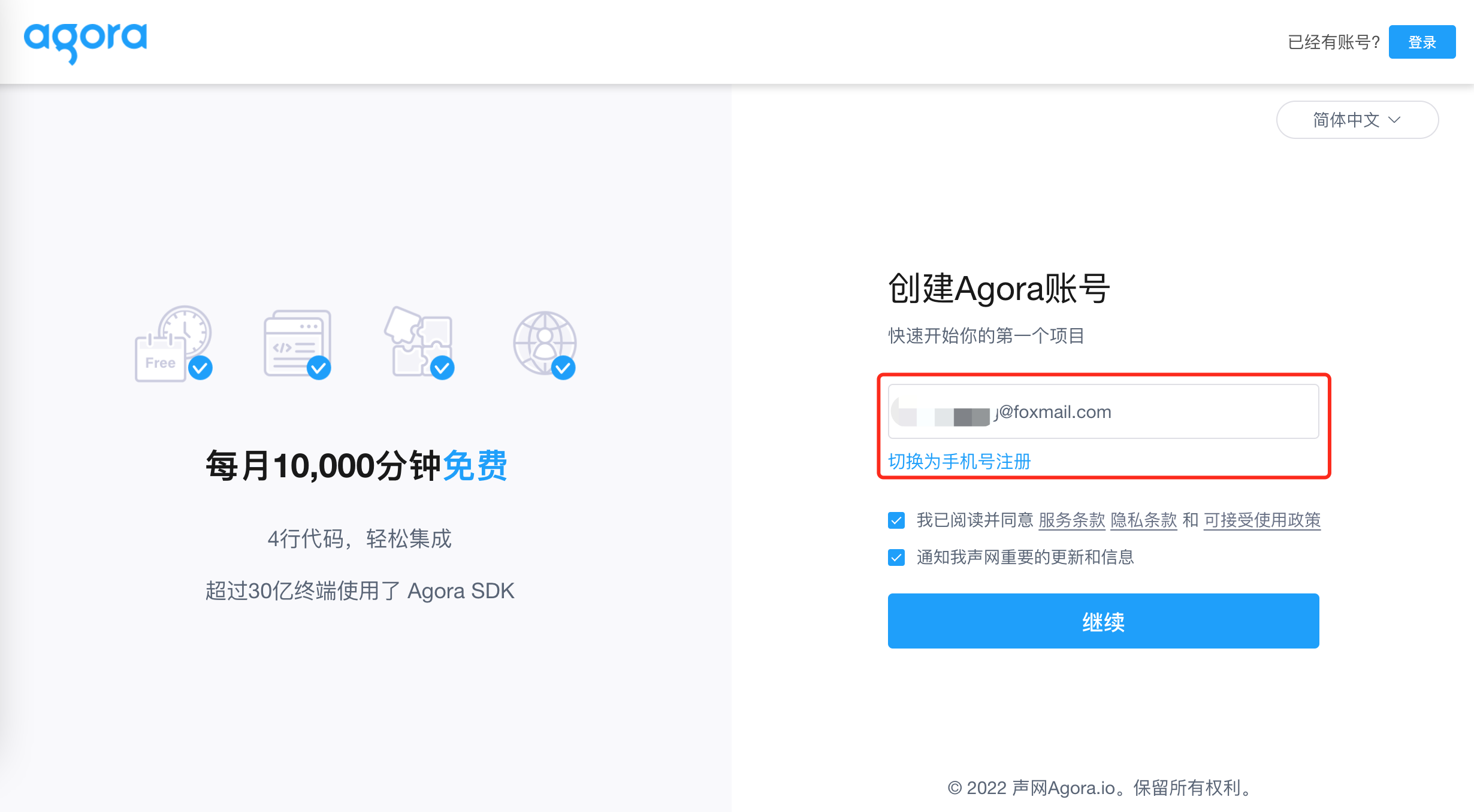Viewport: 1474px width, 812px height.
Task: Click the checkmark badge on puzzle icon
Action: pos(442,368)
